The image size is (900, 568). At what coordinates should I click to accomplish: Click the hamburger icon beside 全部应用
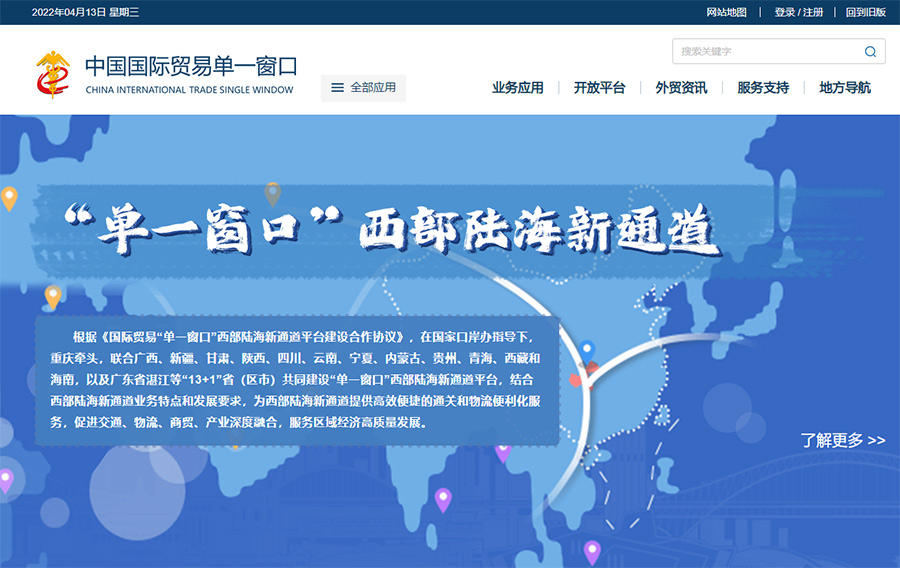(x=338, y=88)
